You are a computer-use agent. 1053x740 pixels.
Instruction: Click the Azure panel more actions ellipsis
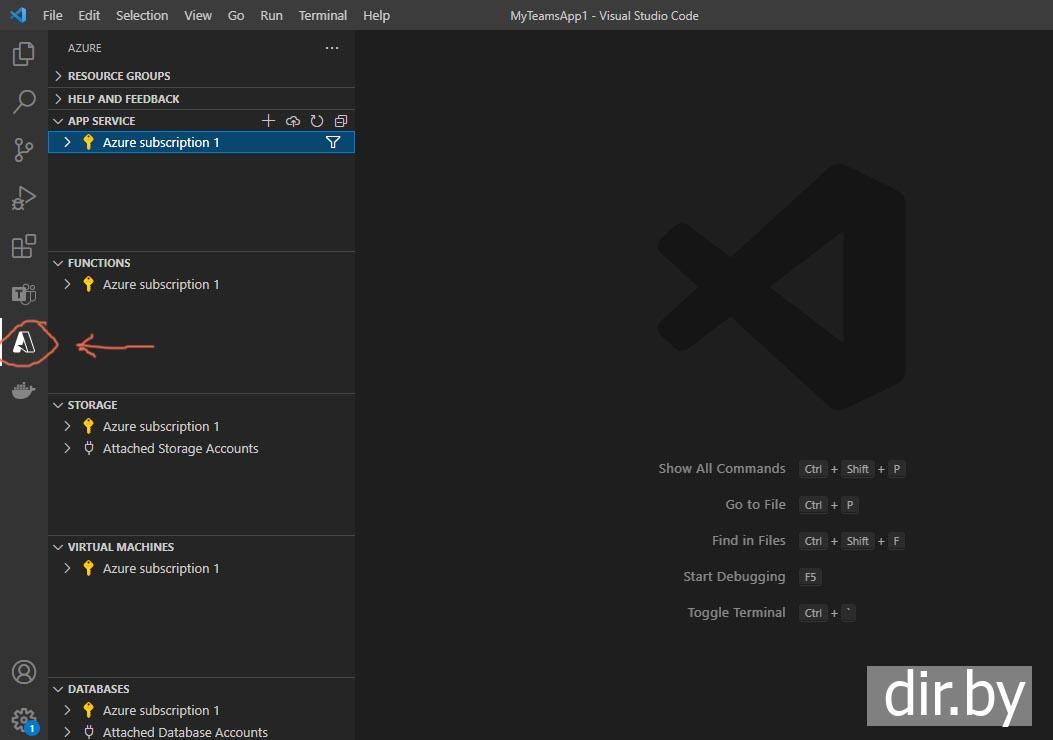pos(332,48)
